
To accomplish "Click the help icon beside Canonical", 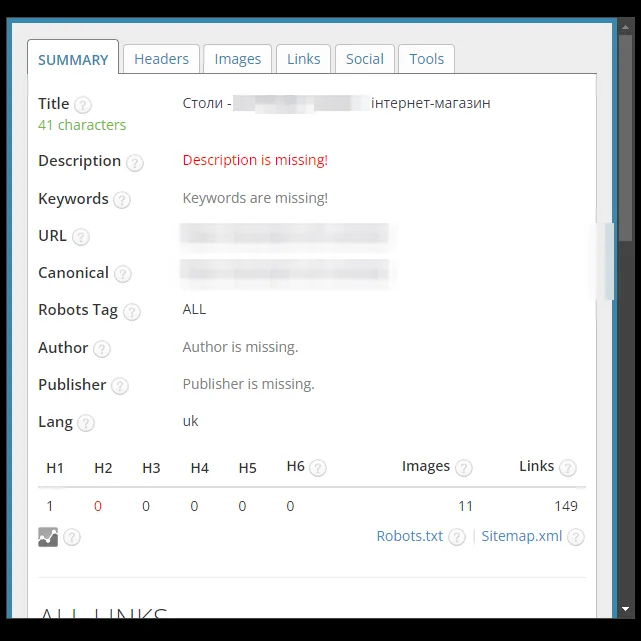I will click(x=123, y=274).
